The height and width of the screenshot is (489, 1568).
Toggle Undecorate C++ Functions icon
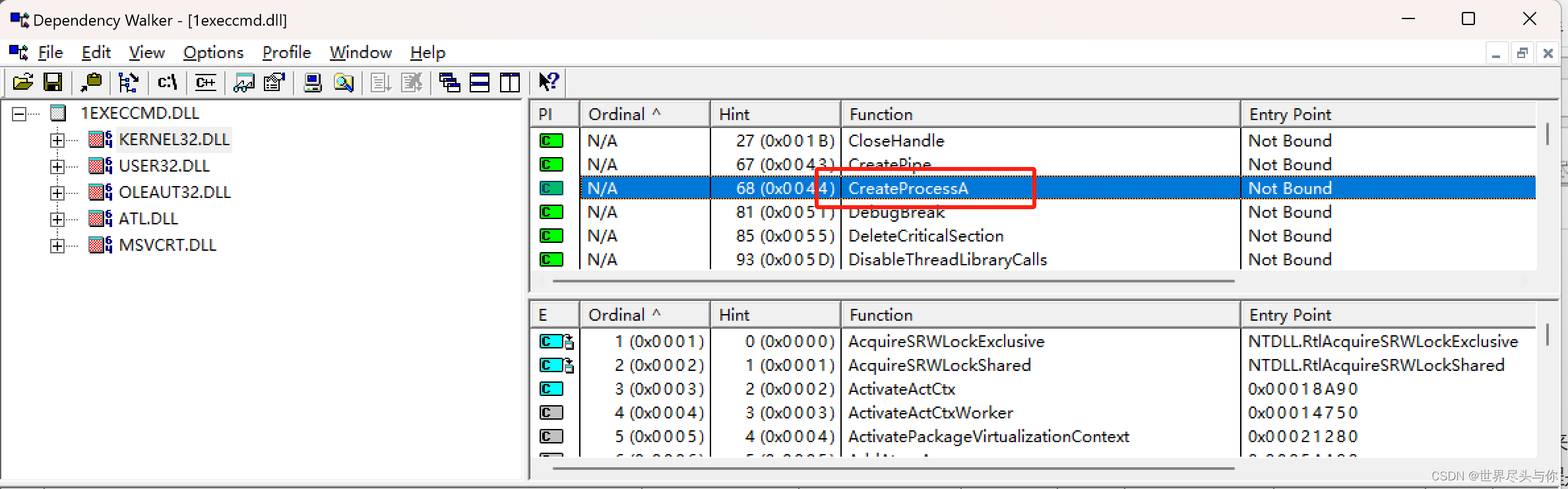(x=205, y=82)
